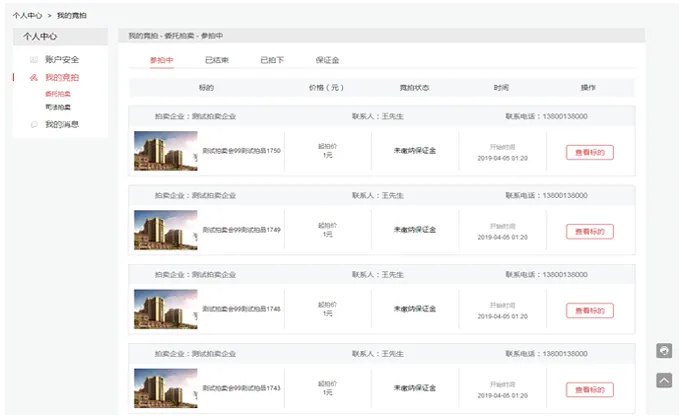Click the 操作 column header
The image size is (684, 418).
point(588,88)
